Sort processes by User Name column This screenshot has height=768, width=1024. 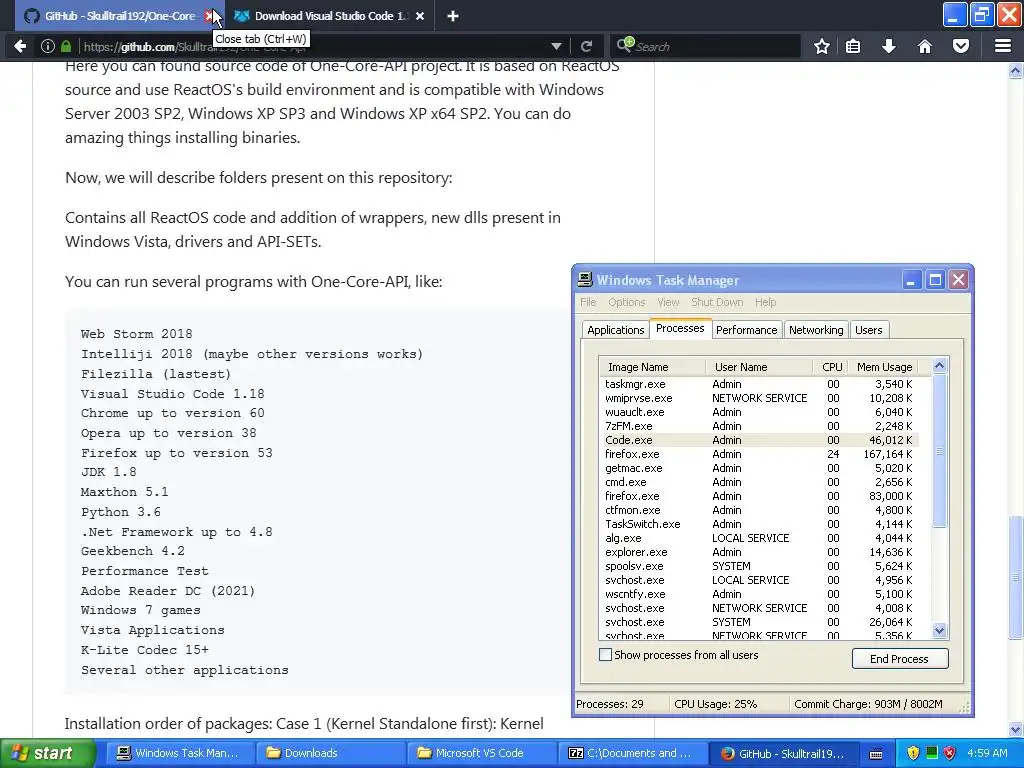tap(759, 367)
